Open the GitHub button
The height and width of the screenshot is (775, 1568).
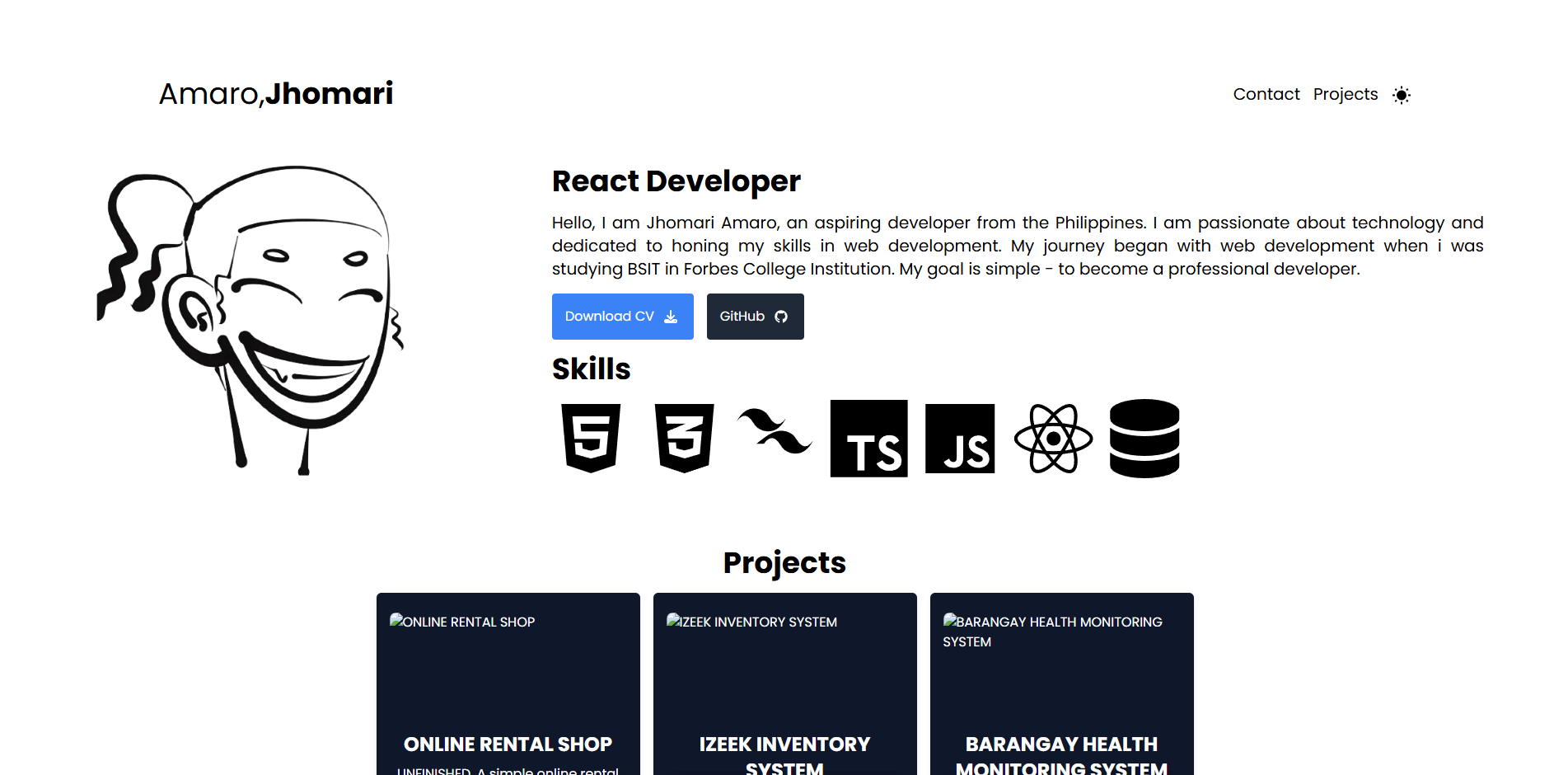click(x=755, y=317)
